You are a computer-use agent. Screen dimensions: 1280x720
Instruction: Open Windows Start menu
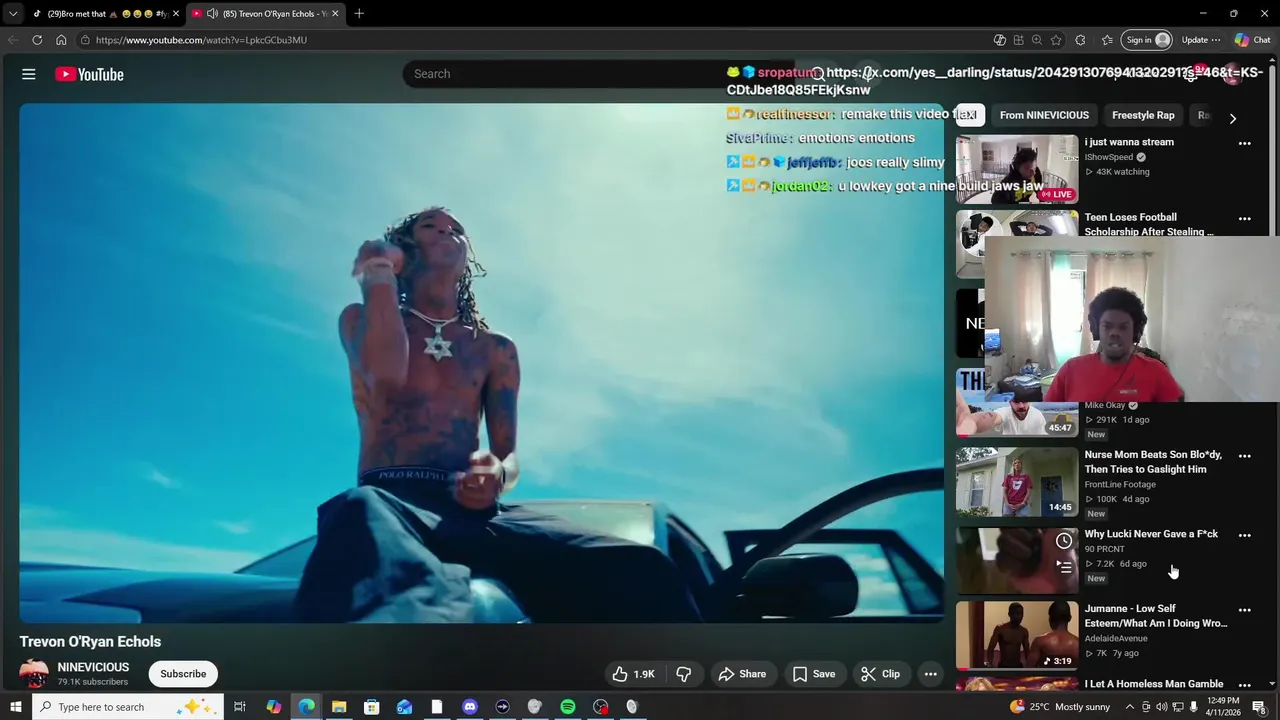tap(15, 707)
